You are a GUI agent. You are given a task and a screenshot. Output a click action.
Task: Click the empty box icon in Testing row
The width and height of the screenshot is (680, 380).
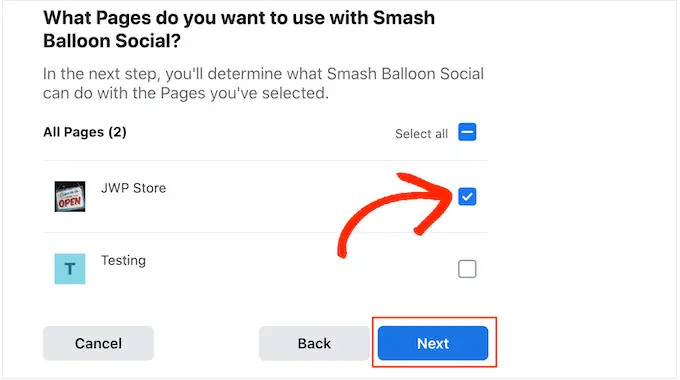(x=467, y=269)
